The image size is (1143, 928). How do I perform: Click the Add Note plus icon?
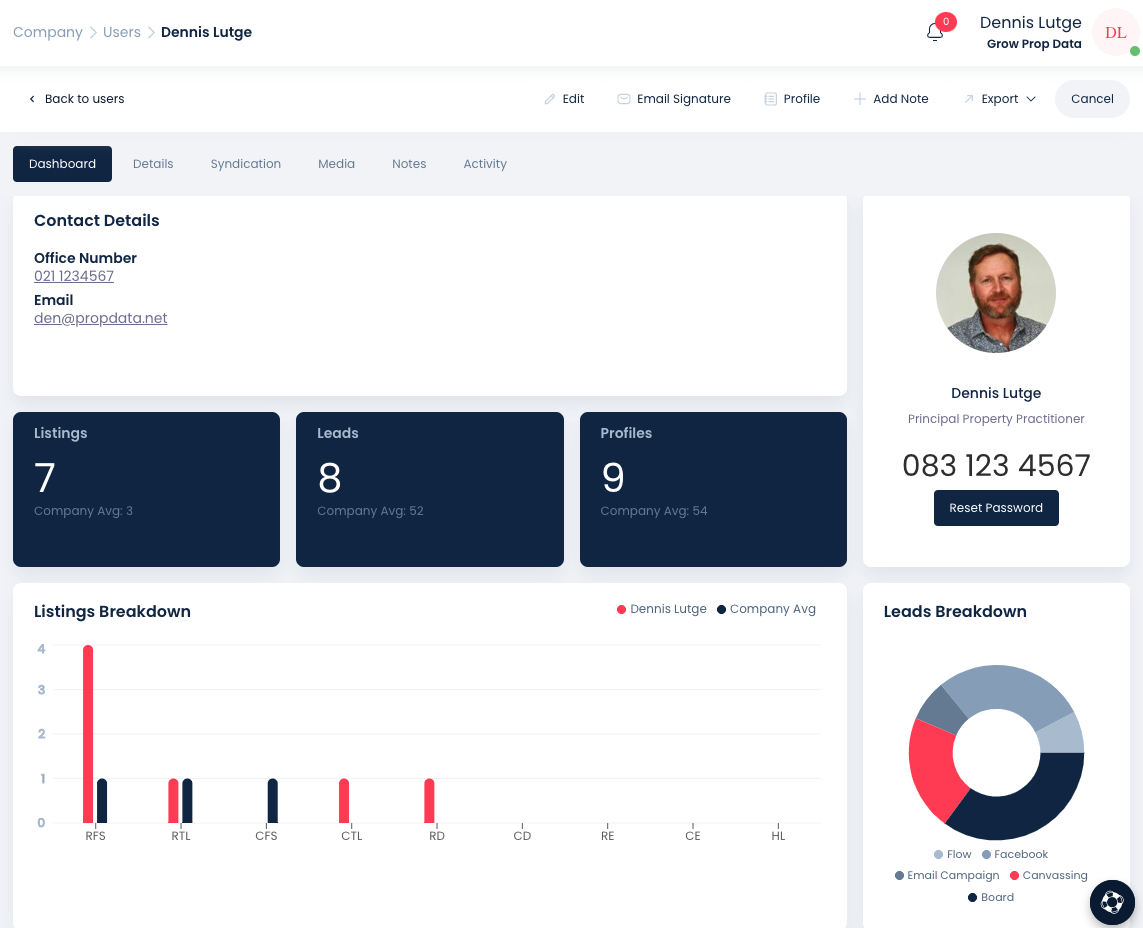(859, 99)
